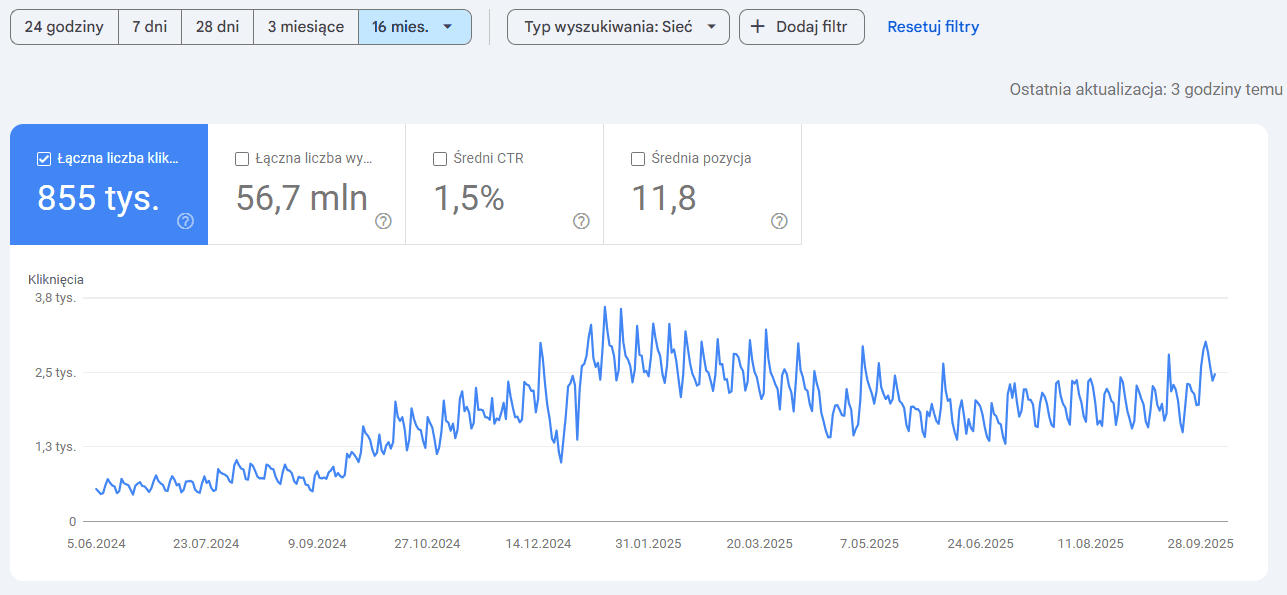Choose the 28 dni time range

(217, 27)
